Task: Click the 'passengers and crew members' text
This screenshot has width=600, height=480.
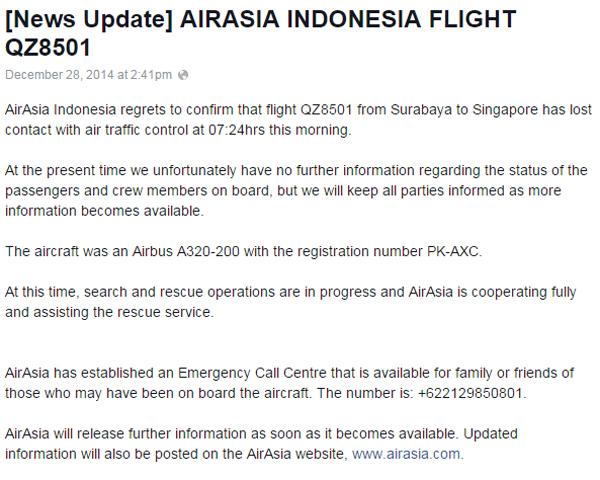Action: coord(100,190)
